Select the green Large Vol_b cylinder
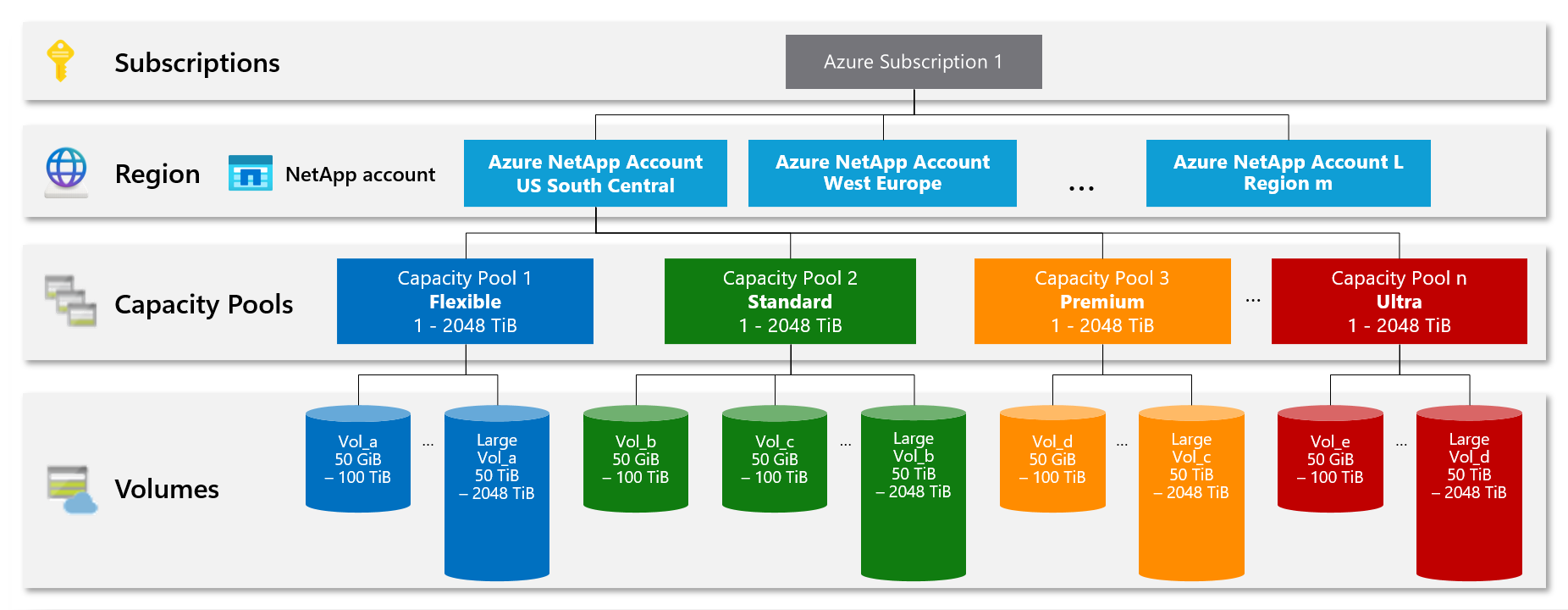Viewport: 1568px width, 610px height. (x=914, y=493)
